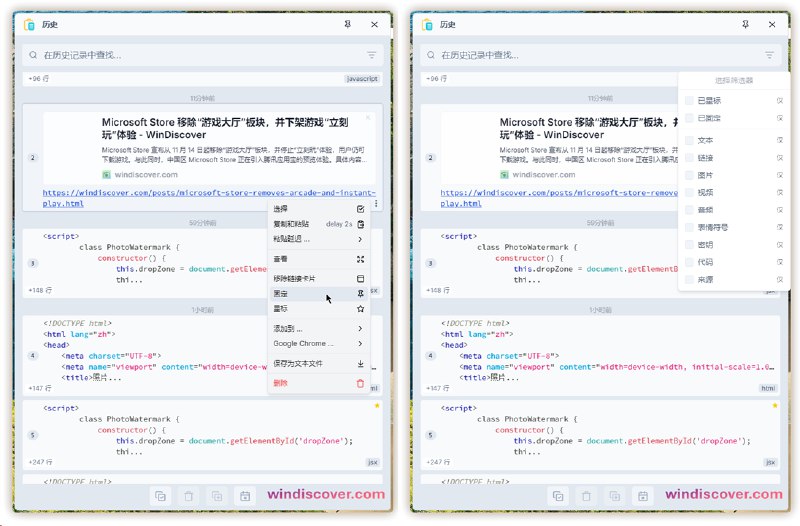The image size is (800, 526).
Task: Enable the 代码 filter checkbox
Action: pos(689,262)
